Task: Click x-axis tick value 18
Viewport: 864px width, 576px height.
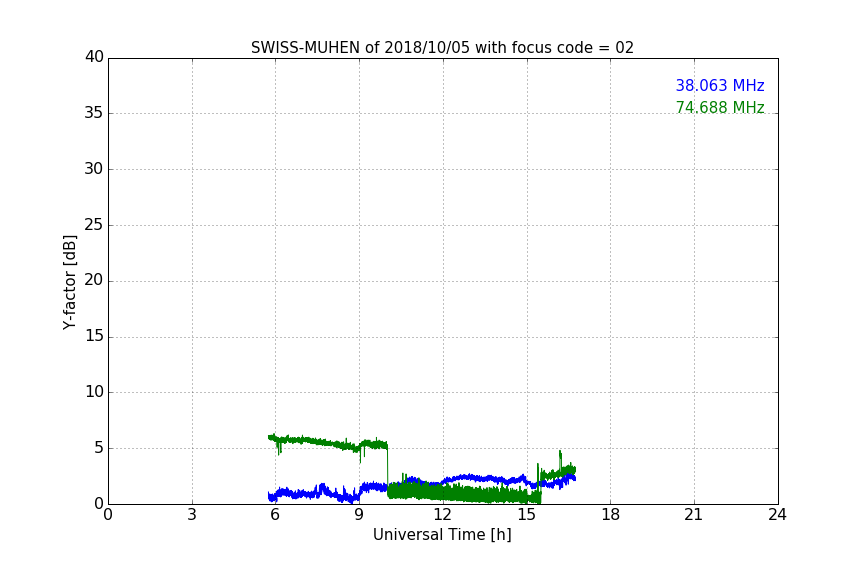Action: coord(610,515)
